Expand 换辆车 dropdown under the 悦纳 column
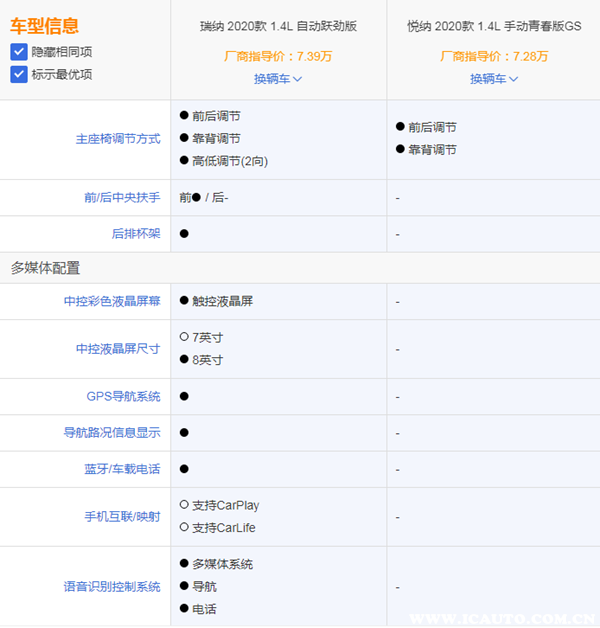 [494, 78]
